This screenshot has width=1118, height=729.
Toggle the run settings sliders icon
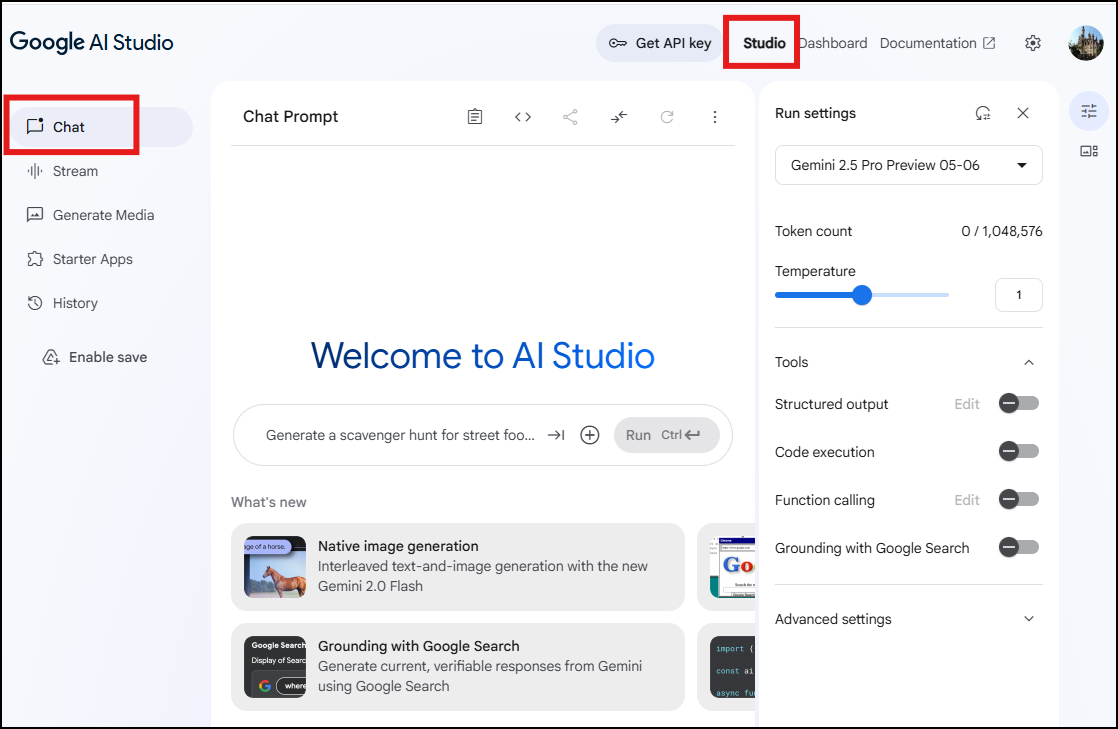1089,111
